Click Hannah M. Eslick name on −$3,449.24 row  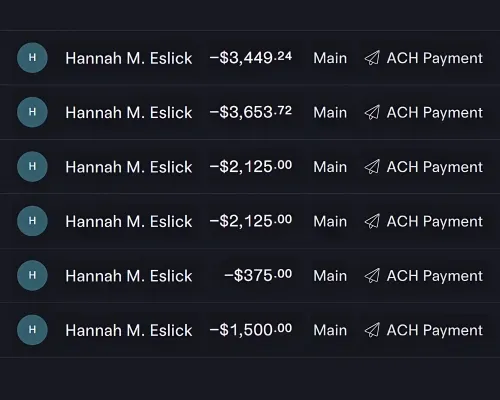(129, 58)
